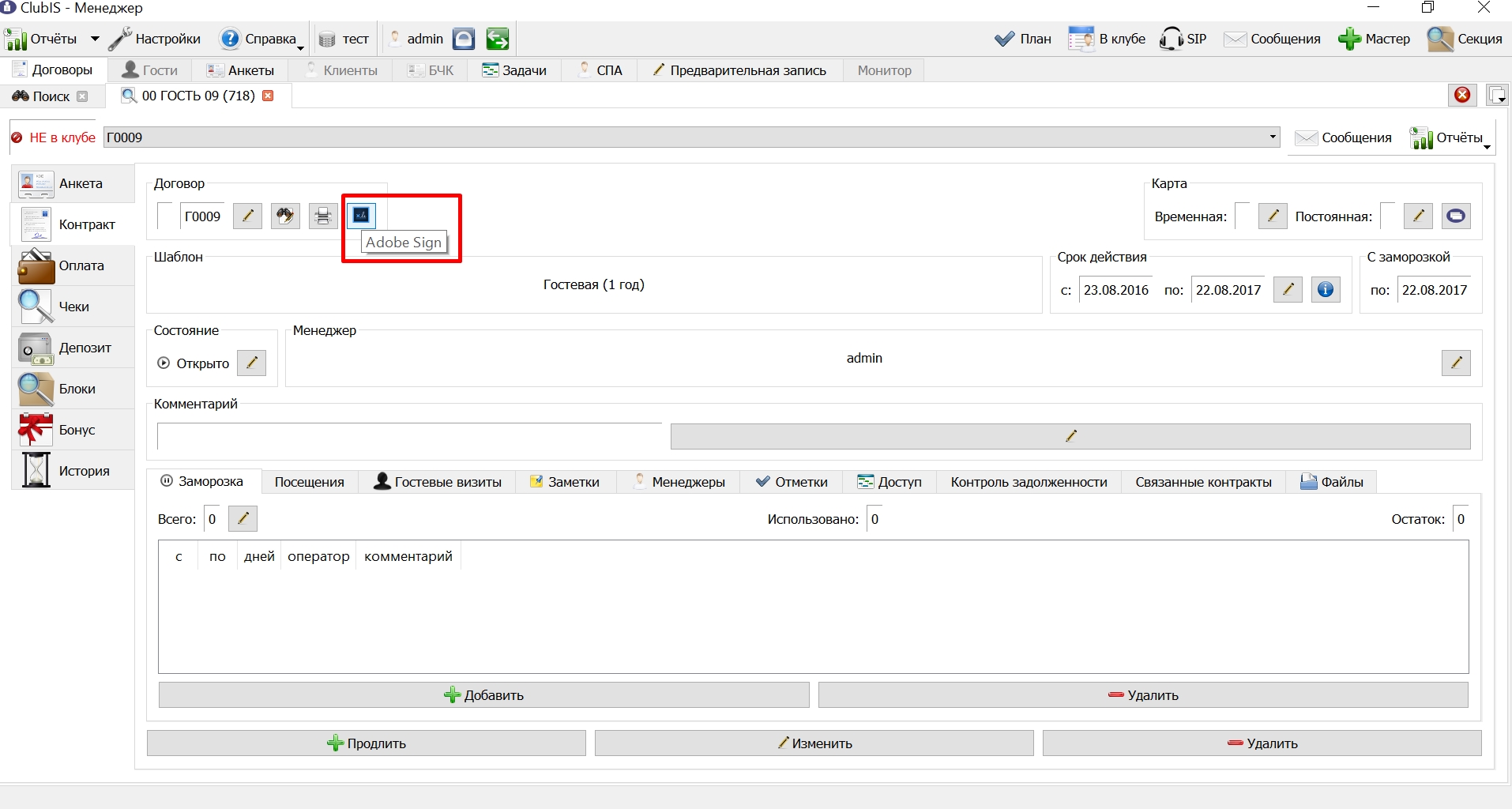Click the green swap arrows icon beside admin
Image resolution: width=1512 pixels, height=809 pixels.
498,39
